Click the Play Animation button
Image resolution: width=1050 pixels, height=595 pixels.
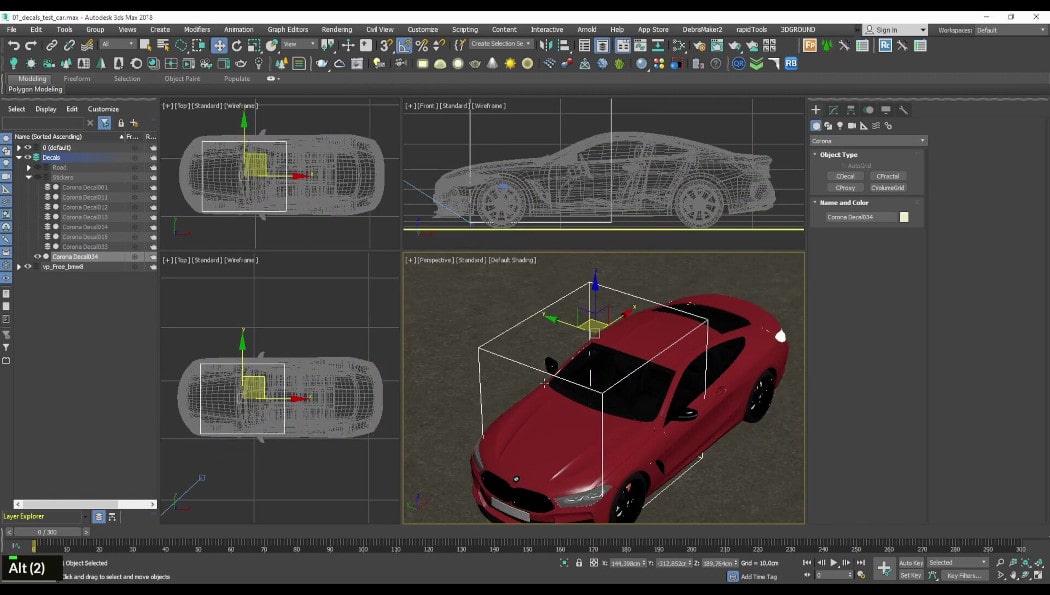coord(834,563)
